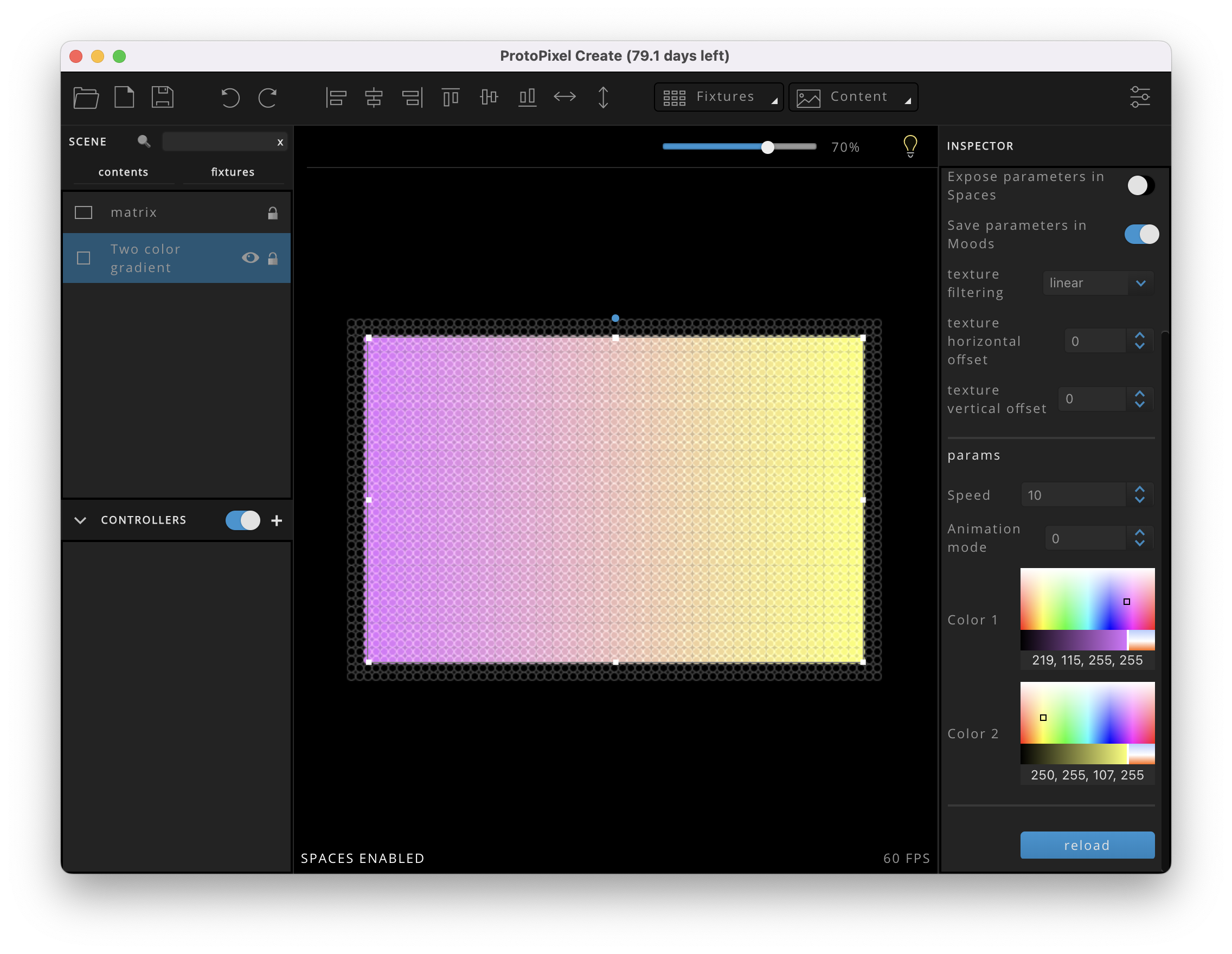Disable Save parameters in Moods
Image resolution: width=1232 pixels, height=954 pixels.
click(1140, 234)
